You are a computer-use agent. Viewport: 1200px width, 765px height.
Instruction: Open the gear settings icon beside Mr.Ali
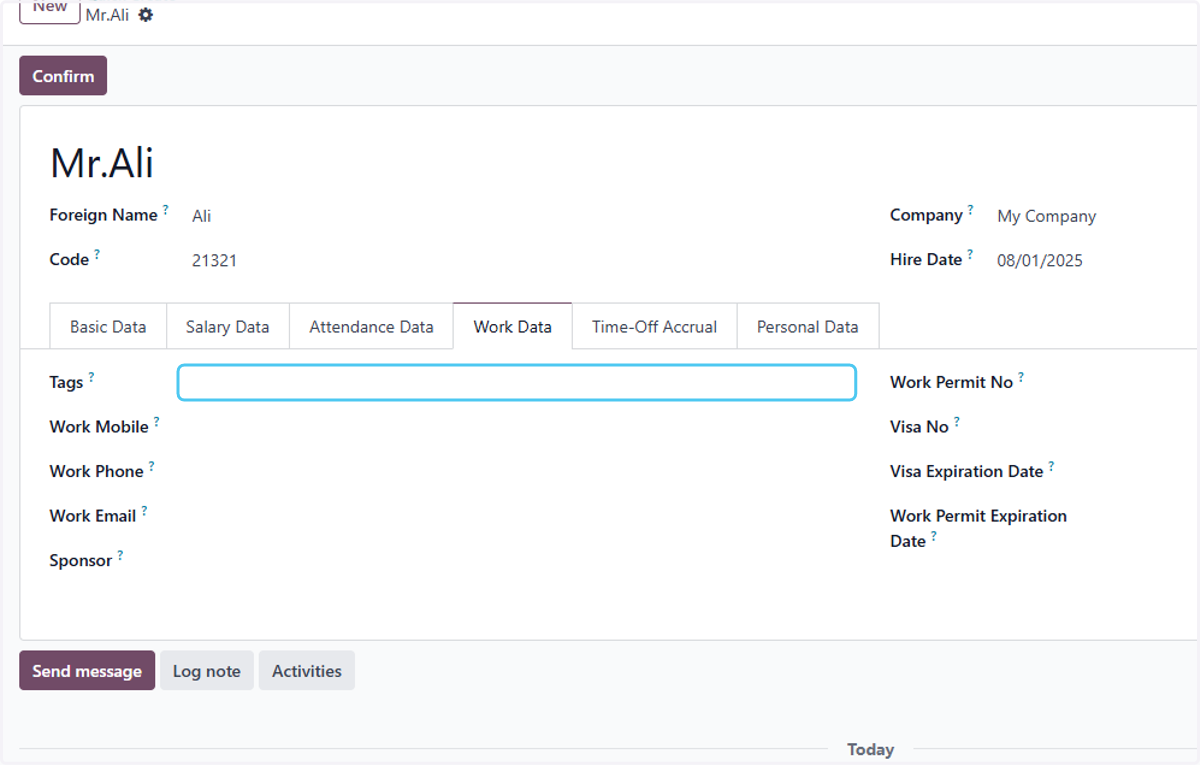point(146,15)
